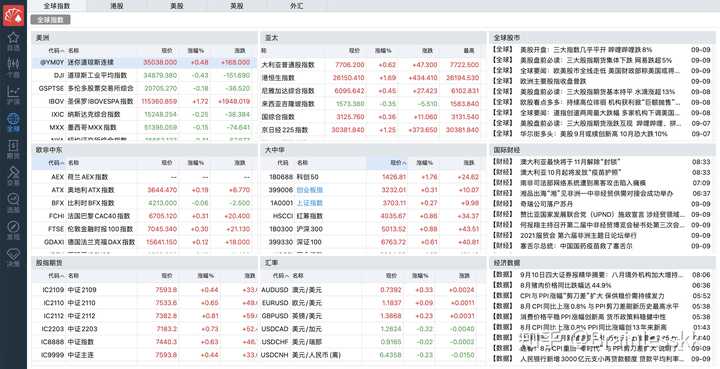Click the red app logo icon
This screenshot has width=720, height=369.
tap(13, 15)
